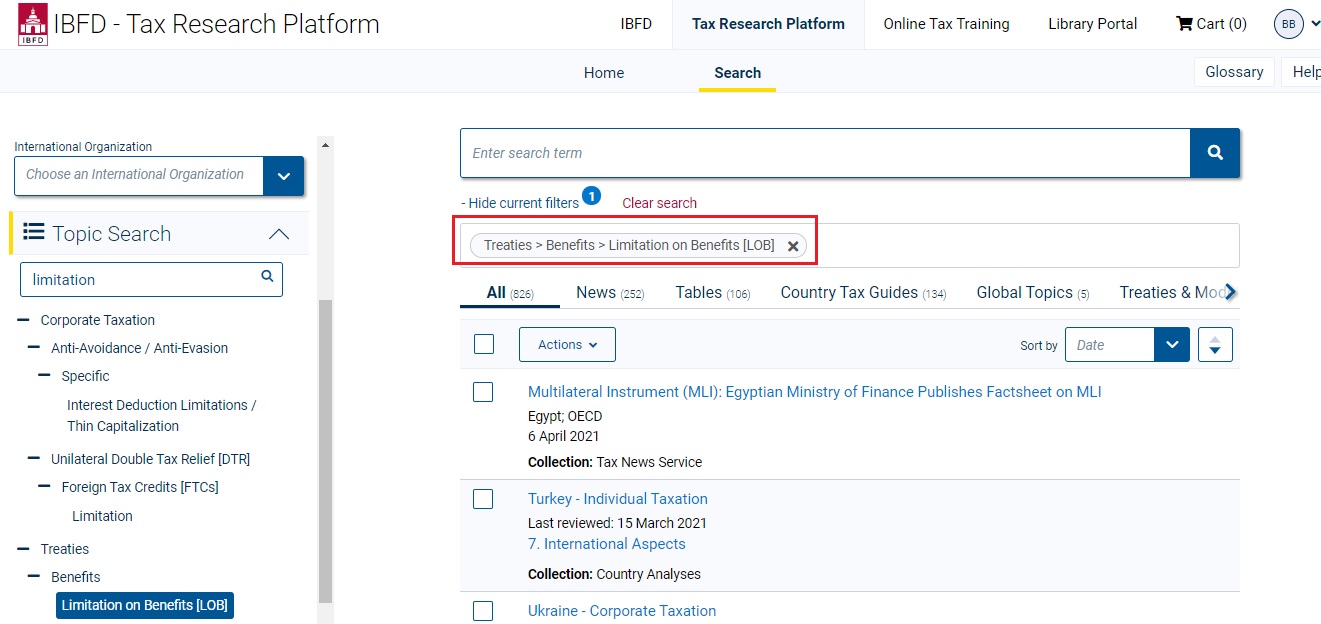Expand the user account menu chevron
The height and width of the screenshot is (624, 1321).
pos(1314,25)
